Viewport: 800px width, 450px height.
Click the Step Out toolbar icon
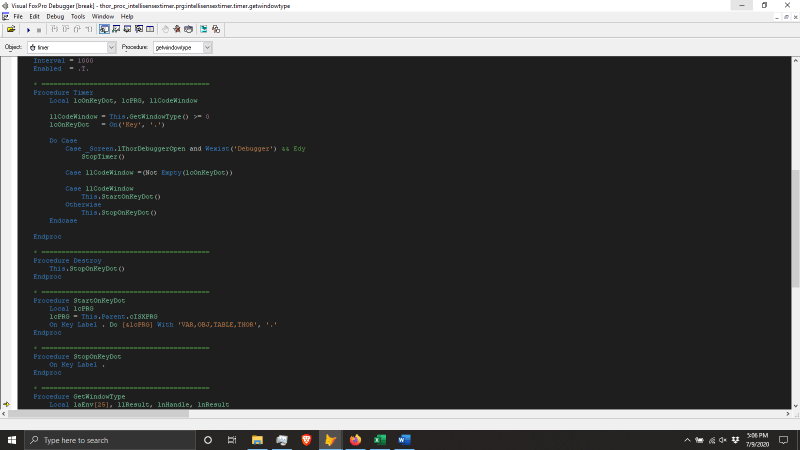[77, 30]
